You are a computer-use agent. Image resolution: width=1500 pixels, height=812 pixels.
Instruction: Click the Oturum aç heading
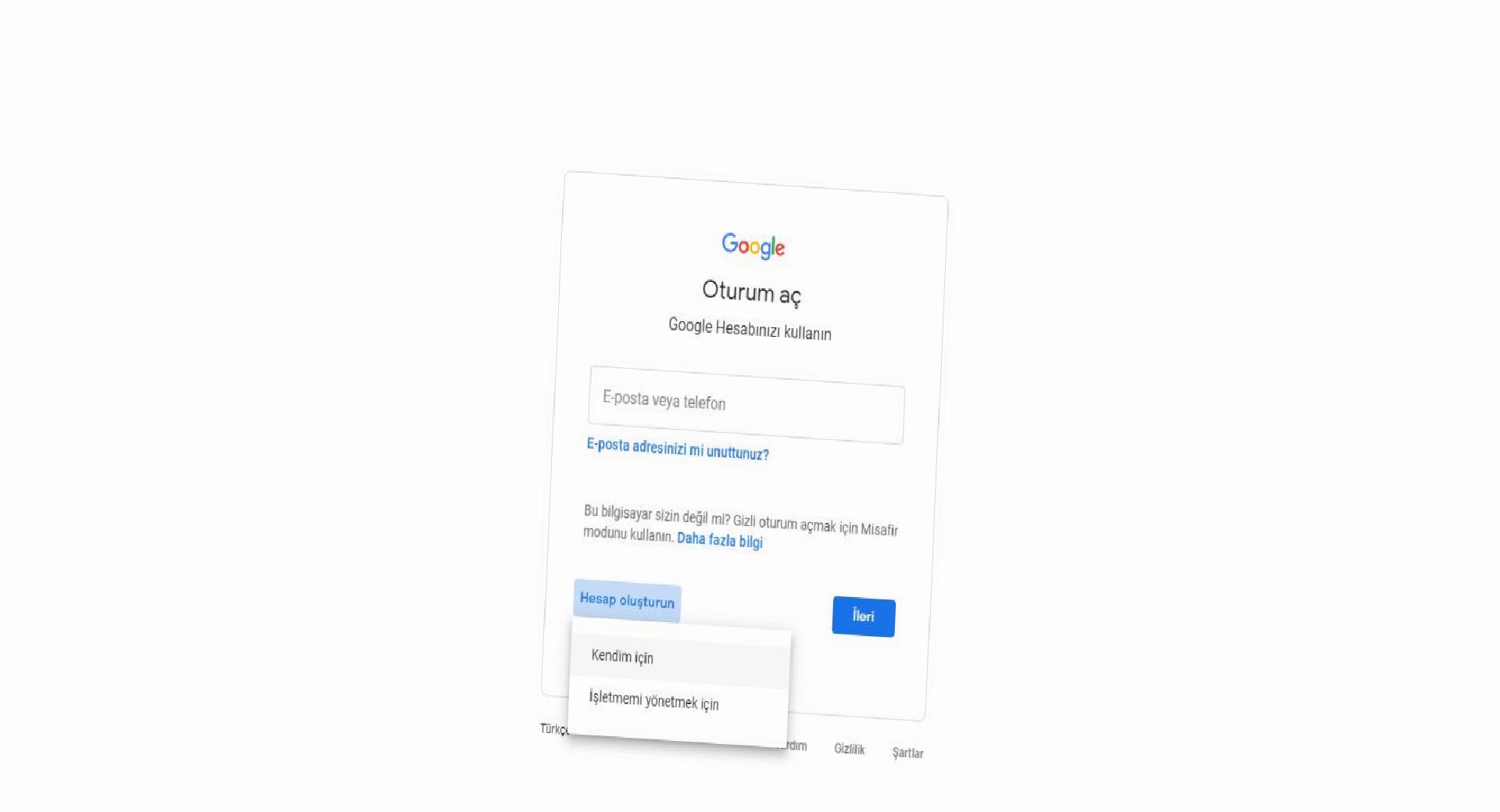coord(751,292)
